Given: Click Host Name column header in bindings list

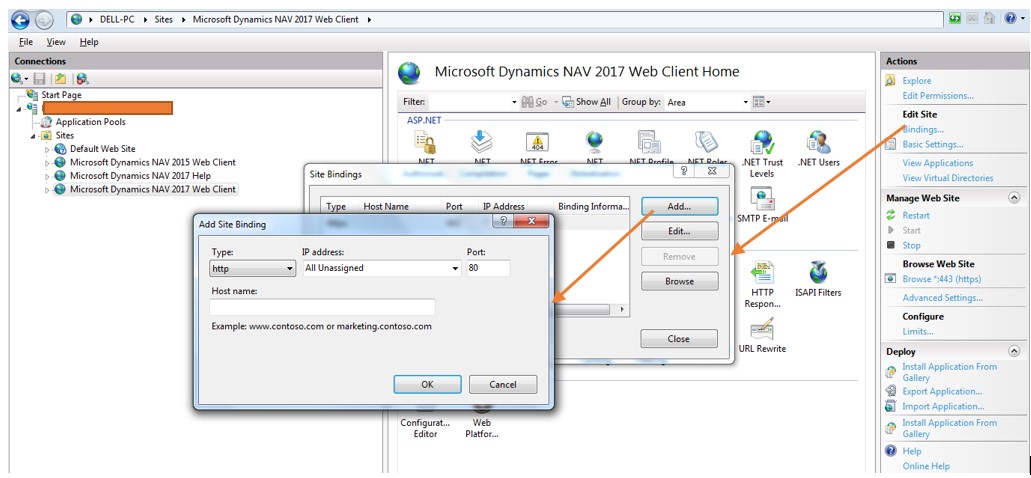Looking at the screenshot, I should click(386, 206).
